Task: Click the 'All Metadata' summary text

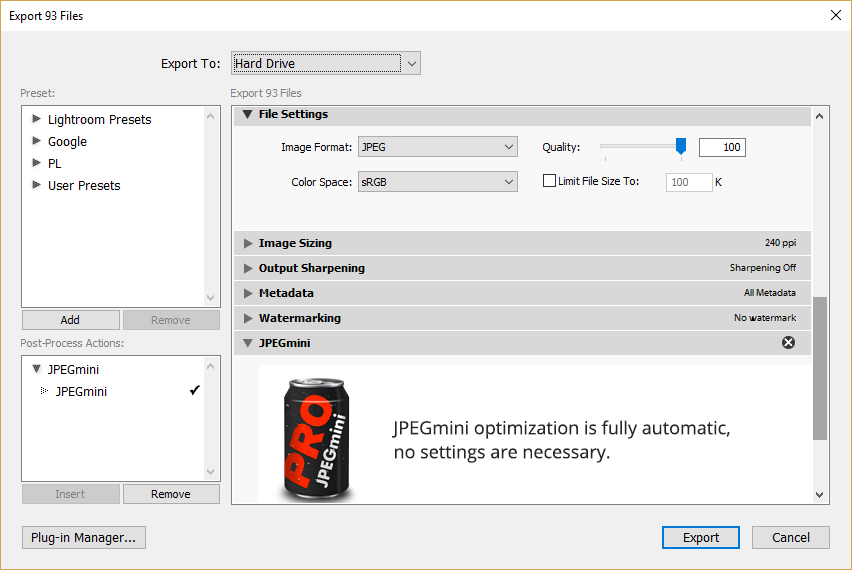Action: [769, 292]
